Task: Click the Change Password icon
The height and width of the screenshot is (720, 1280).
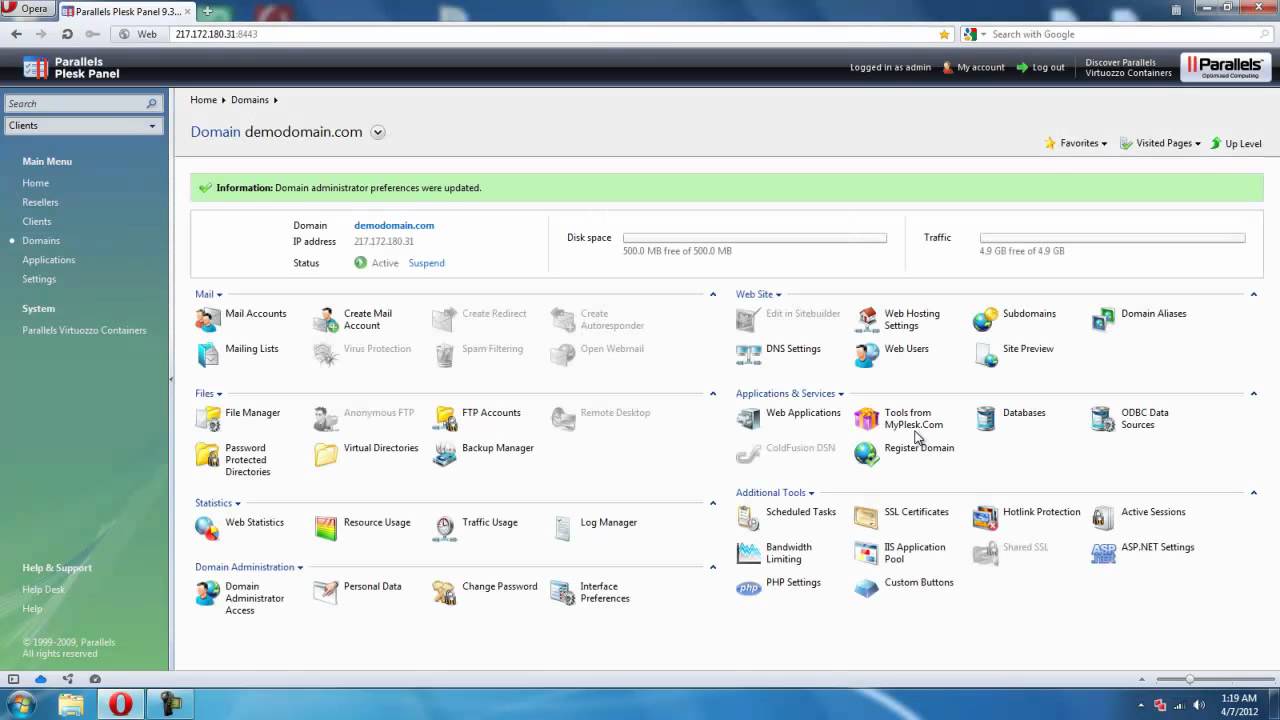Action: [x=445, y=592]
